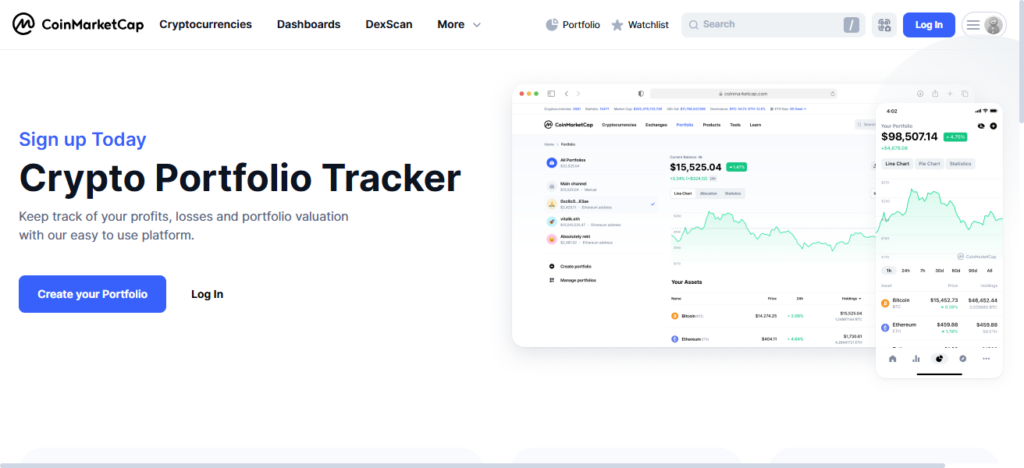Select All range in phone mockup
The image size is (1024, 468).
[989, 270]
